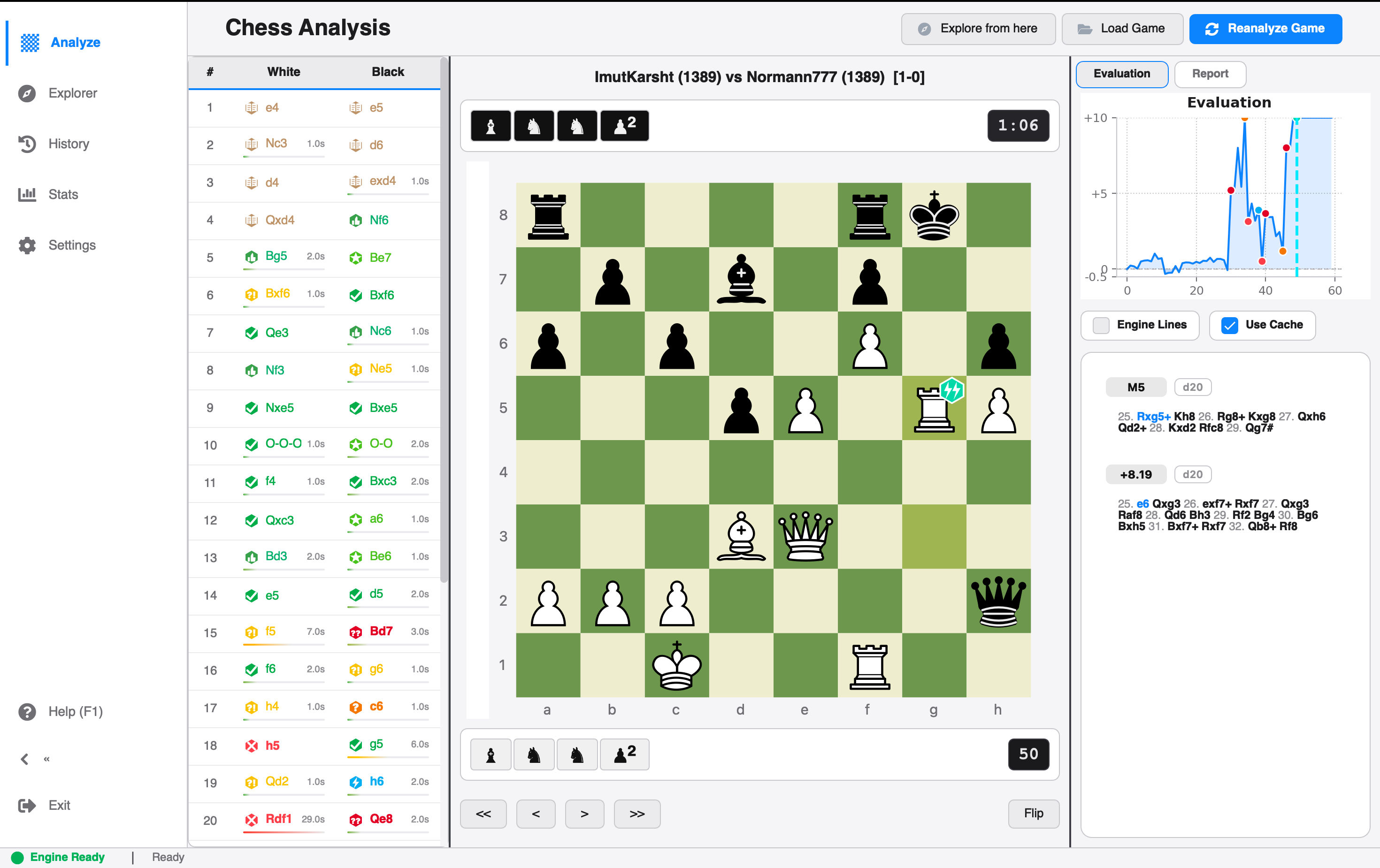Click the Load Game button
1380x868 pixels.
(x=1121, y=29)
